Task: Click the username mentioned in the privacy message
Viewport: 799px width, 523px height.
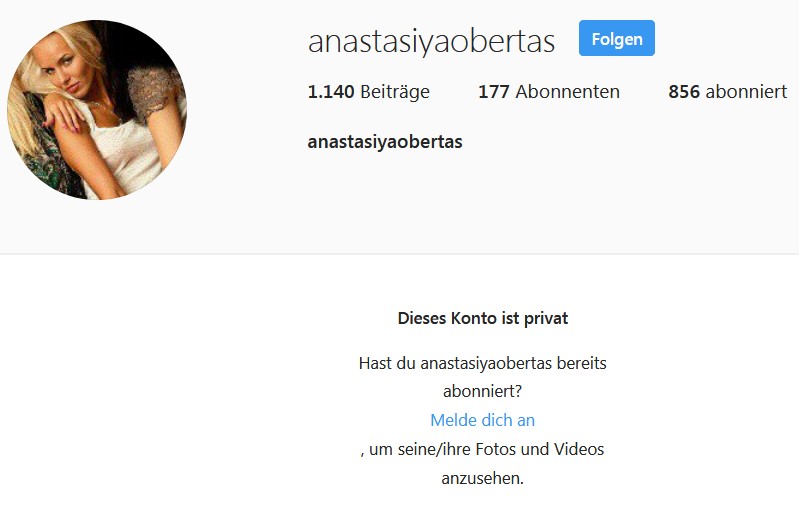Action: point(486,363)
